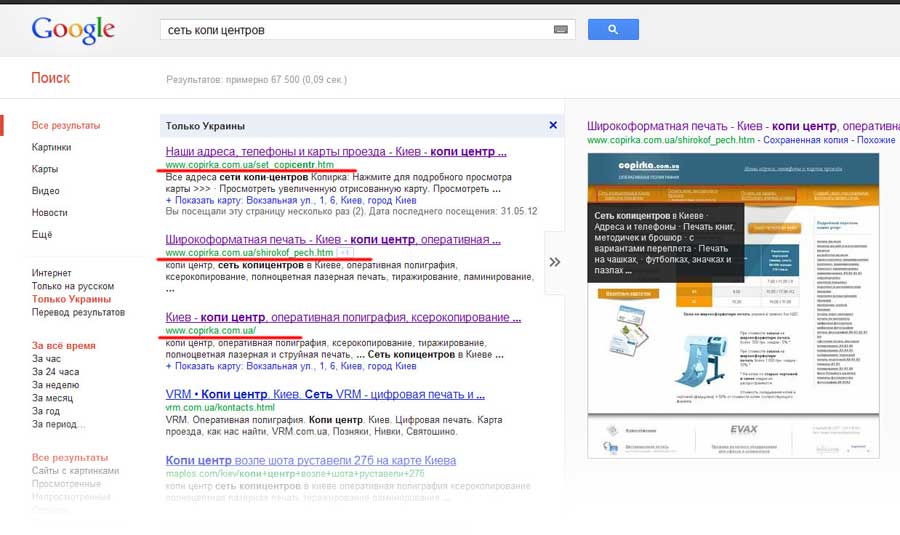
Task: Click the Google logo
Action: tap(73, 30)
